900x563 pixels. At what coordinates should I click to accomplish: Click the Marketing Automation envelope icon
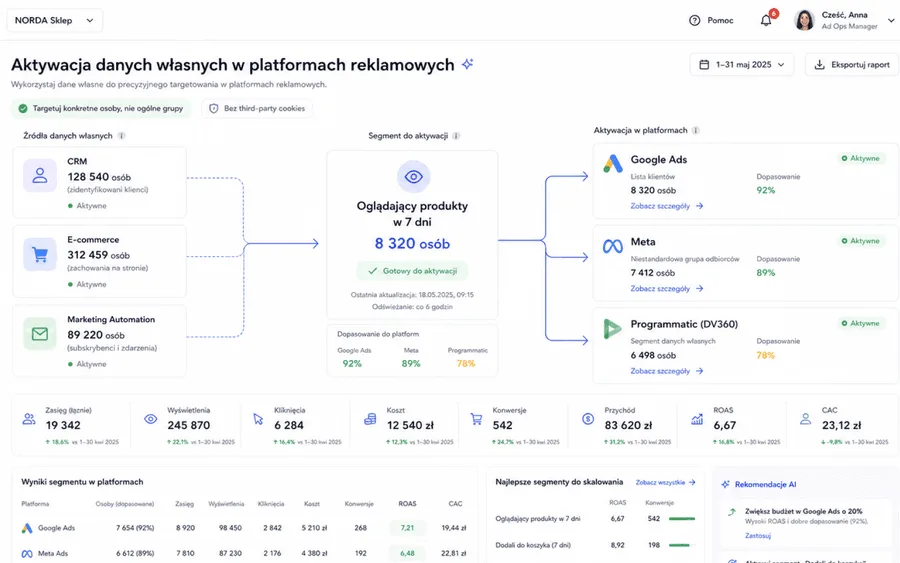(40, 333)
